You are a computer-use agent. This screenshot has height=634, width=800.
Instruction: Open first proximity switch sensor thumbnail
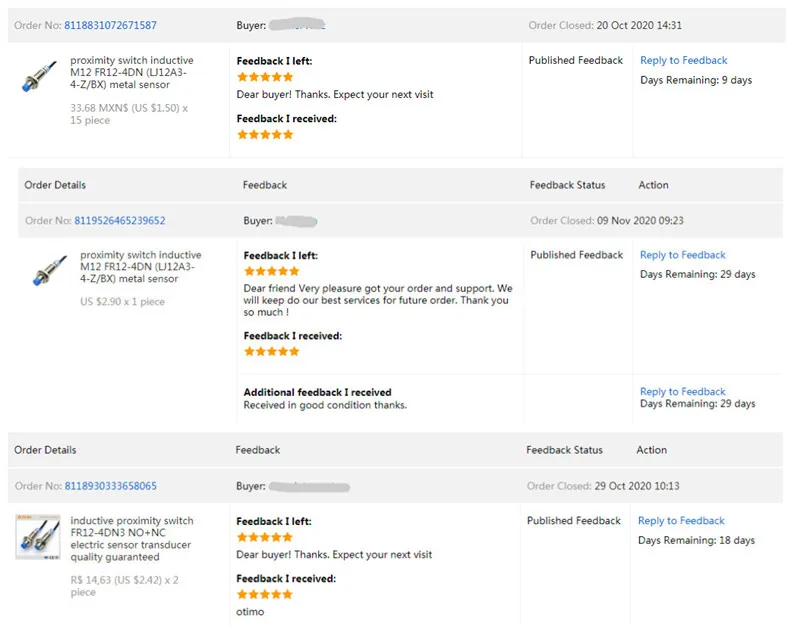(39, 77)
